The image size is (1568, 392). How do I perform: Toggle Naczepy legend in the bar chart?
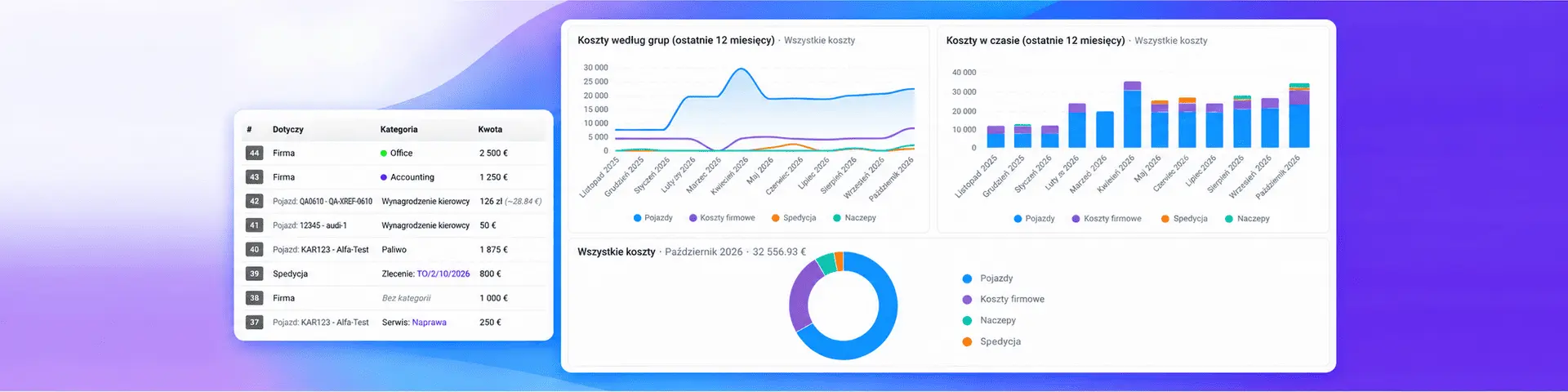click(1247, 219)
